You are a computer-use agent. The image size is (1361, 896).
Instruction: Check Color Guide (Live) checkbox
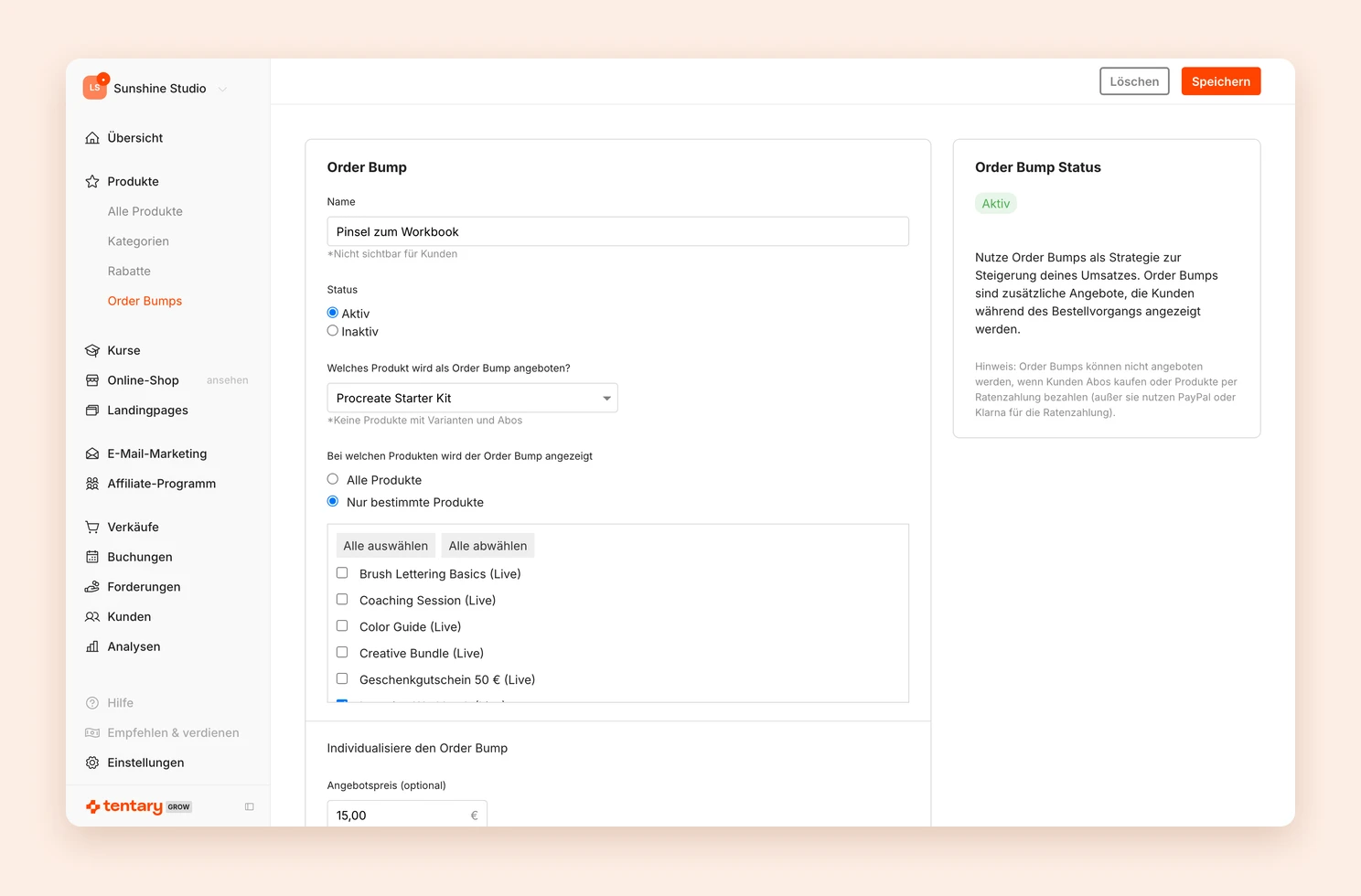click(x=342, y=626)
